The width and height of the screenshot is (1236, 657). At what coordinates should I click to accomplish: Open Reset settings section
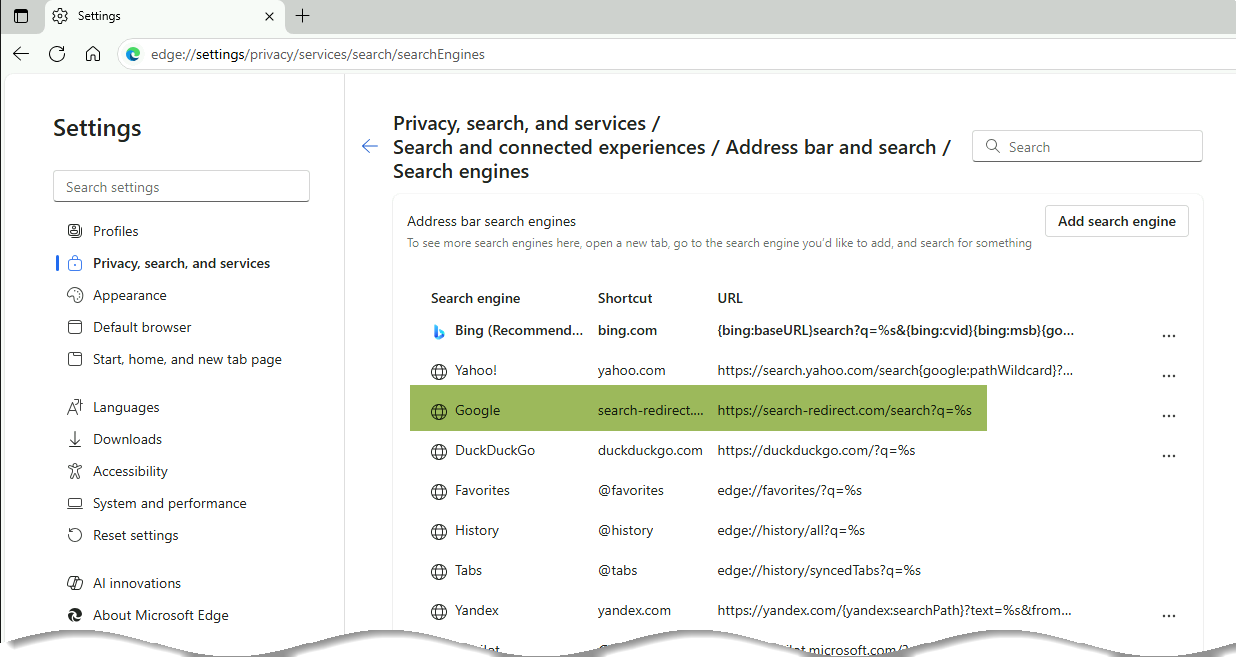pyautogui.click(x=136, y=535)
